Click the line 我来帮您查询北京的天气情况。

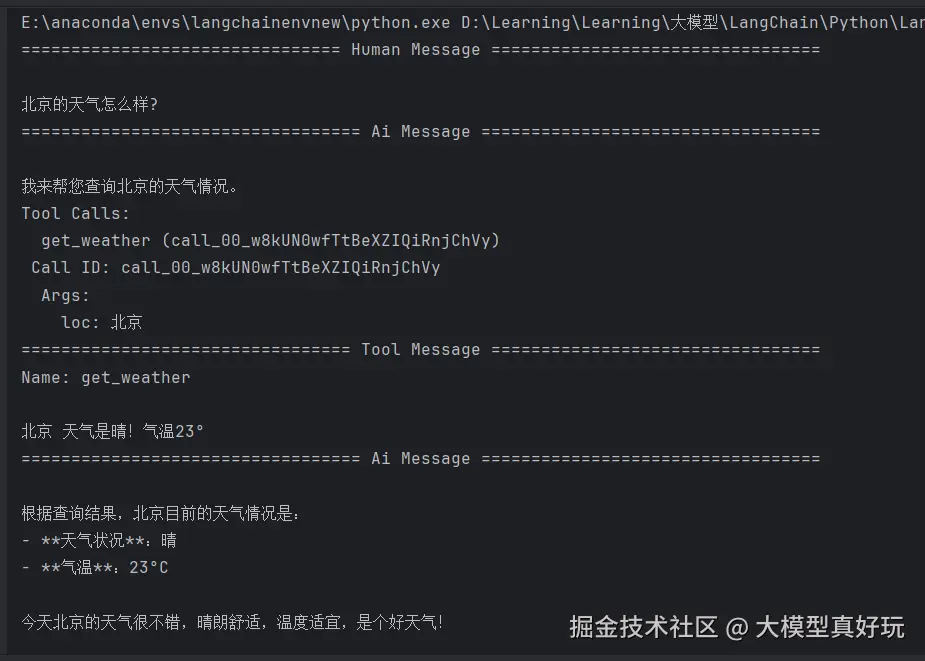coord(130,186)
